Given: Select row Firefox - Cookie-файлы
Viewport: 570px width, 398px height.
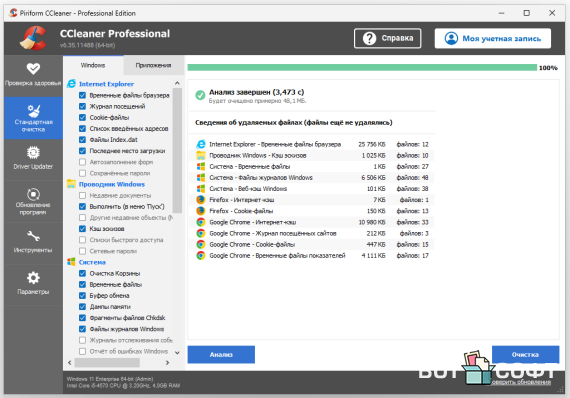Looking at the screenshot, I should pos(312,211).
